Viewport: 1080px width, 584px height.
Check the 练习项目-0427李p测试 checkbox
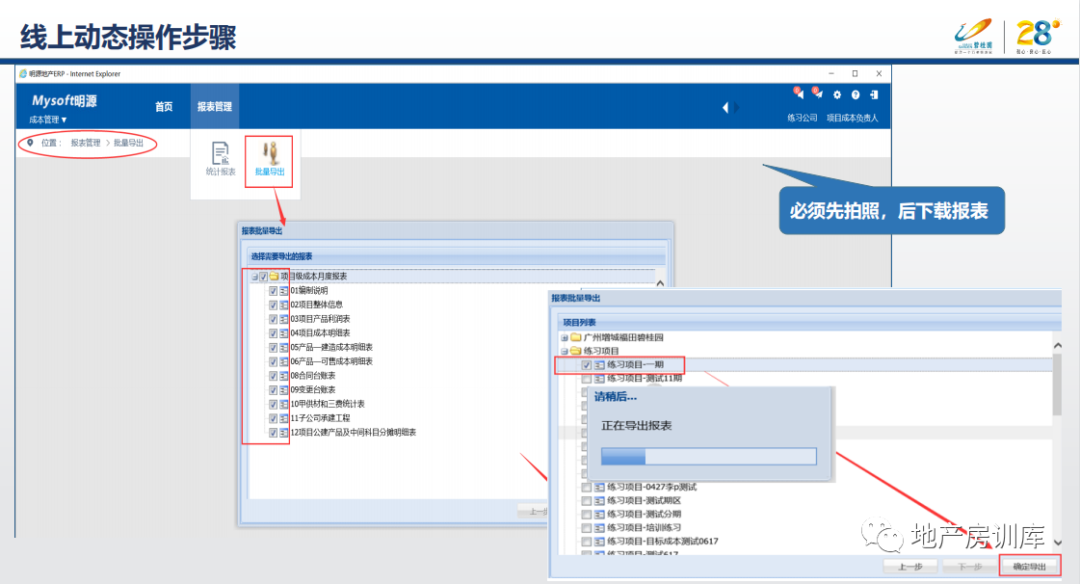(x=587, y=487)
